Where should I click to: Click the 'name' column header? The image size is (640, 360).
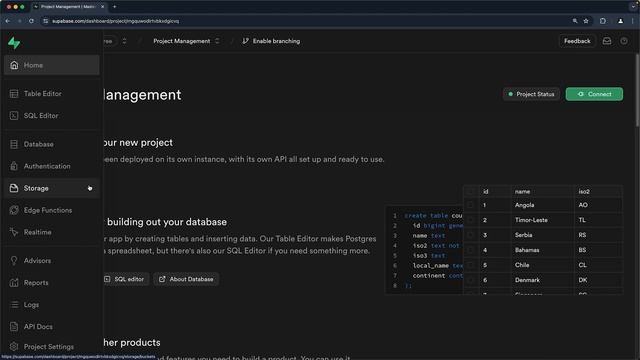pyautogui.click(x=542, y=191)
